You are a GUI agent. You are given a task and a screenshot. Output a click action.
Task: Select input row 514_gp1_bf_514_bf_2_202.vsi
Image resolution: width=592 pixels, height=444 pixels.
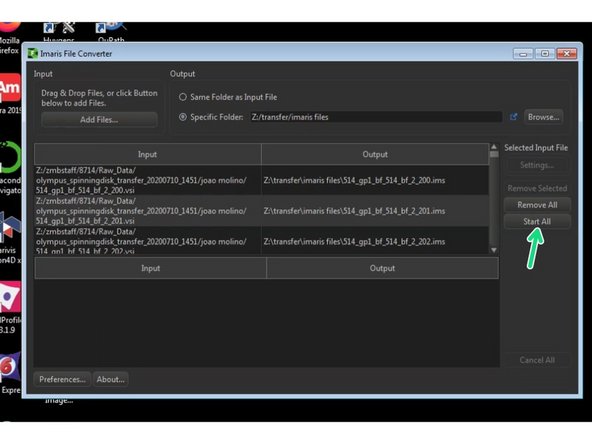coord(148,240)
